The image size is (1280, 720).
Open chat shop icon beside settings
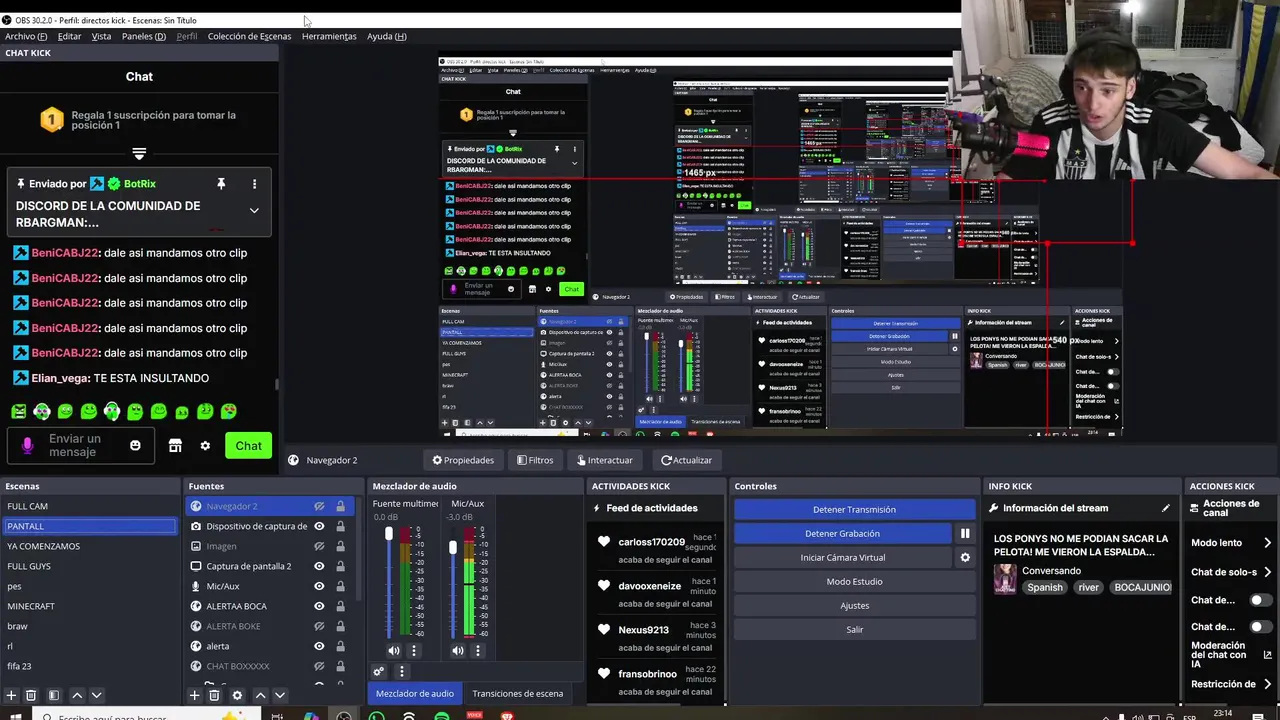(175, 446)
